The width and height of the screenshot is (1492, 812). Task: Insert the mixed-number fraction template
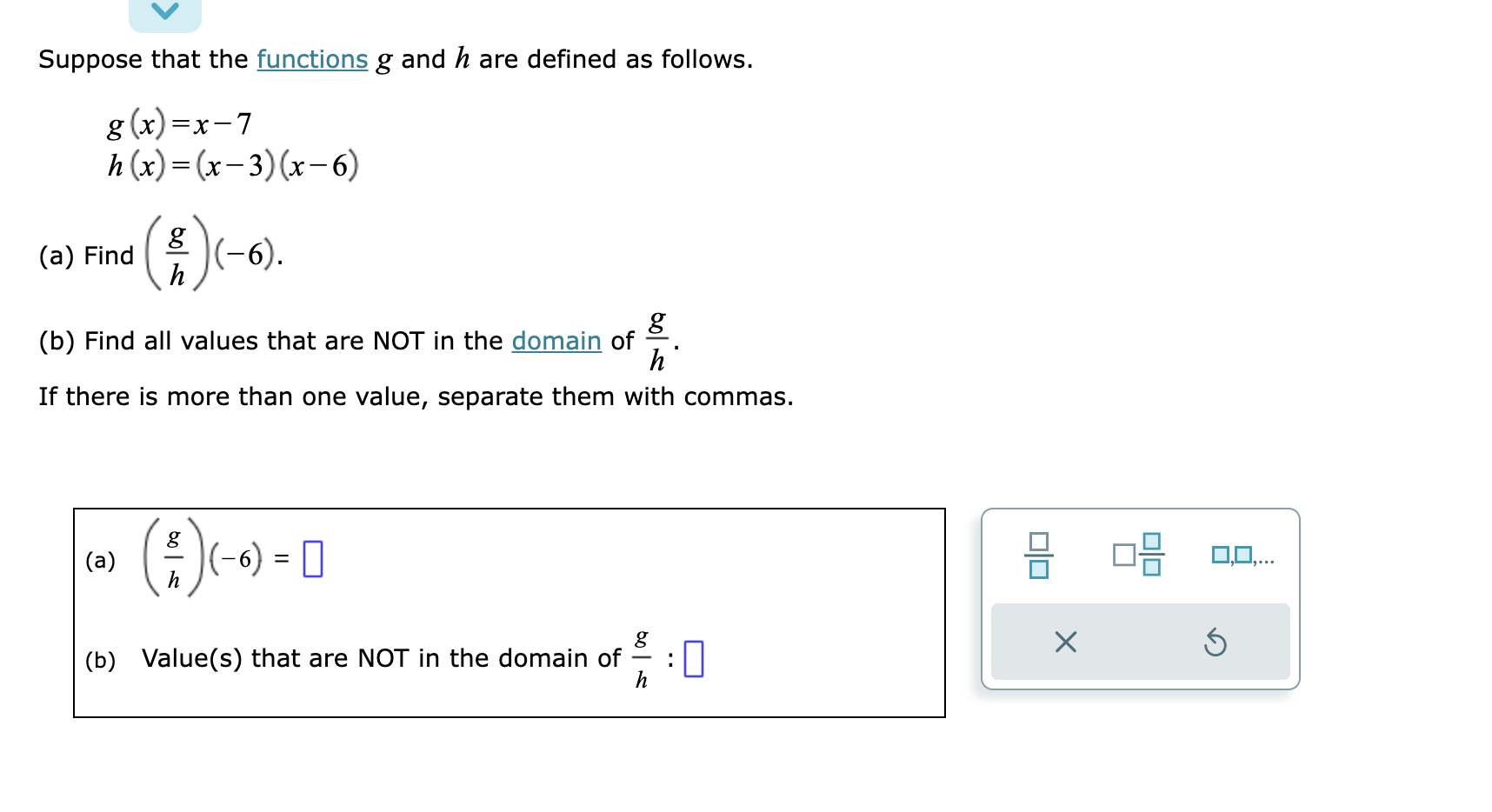1139,553
